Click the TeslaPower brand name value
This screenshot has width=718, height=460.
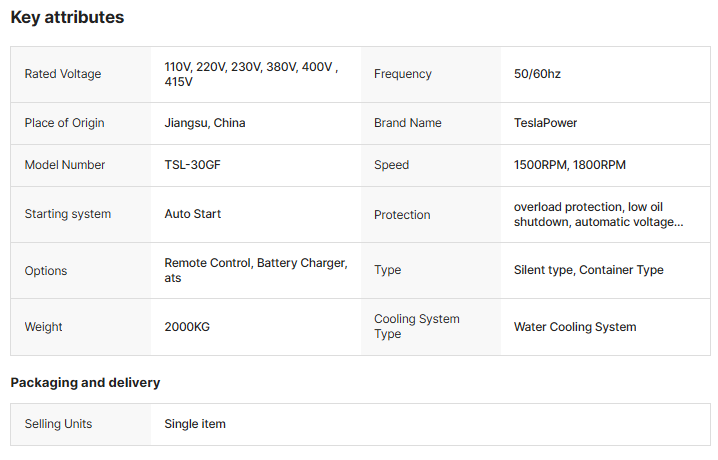pyautogui.click(x=545, y=123)
